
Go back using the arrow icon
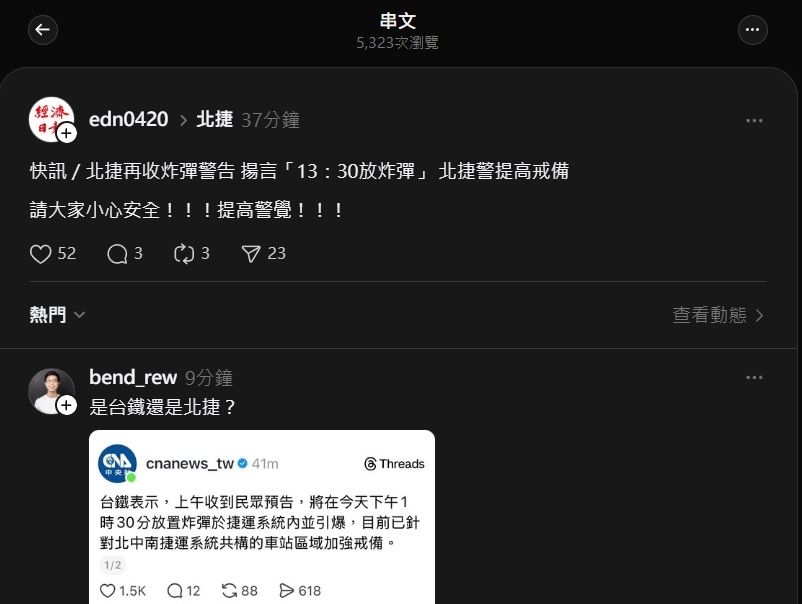[x=42, y=30]
